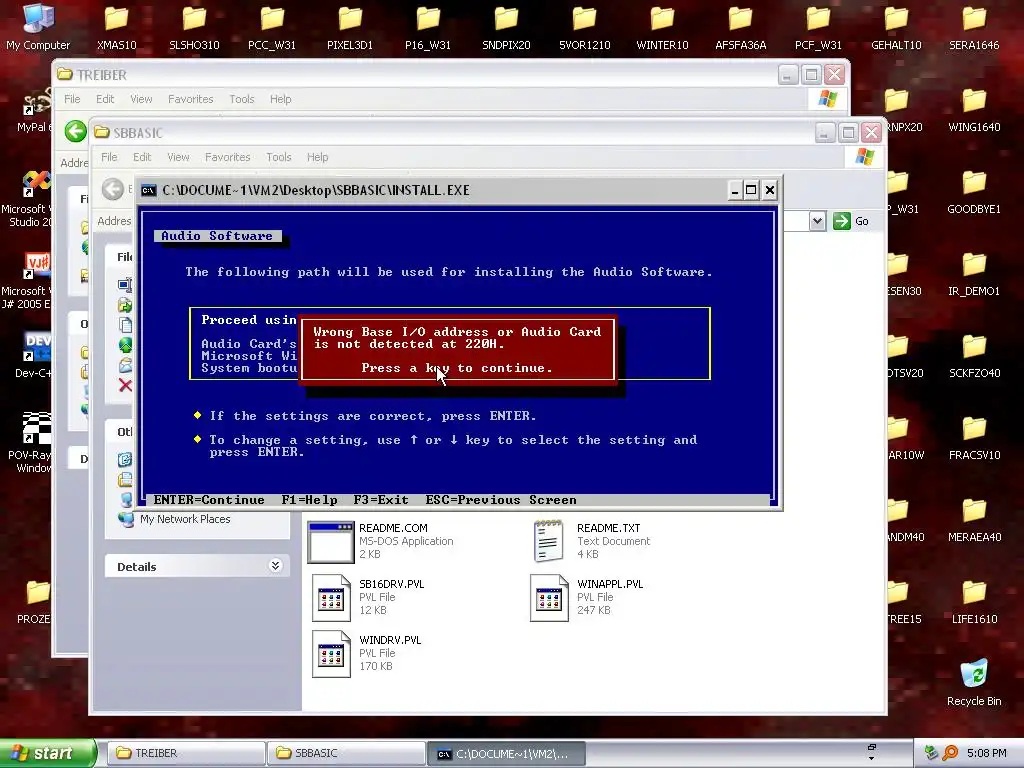
Task: Switch to TREIBER taskbar button
Action: pyautogui.click(x=185, y=754)
